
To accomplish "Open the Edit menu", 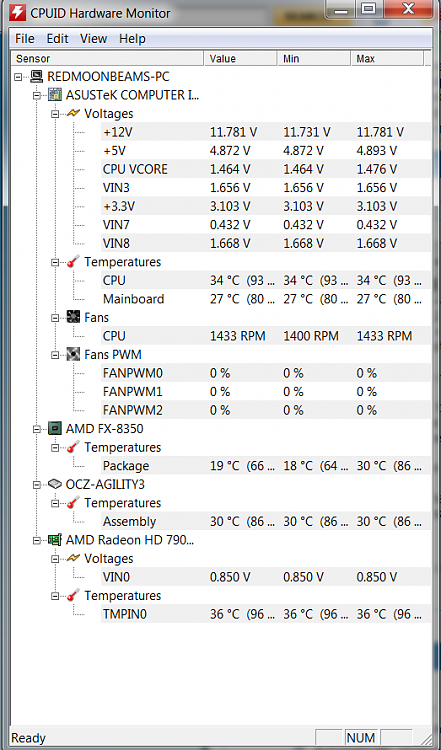I will (x=57, y=39).
